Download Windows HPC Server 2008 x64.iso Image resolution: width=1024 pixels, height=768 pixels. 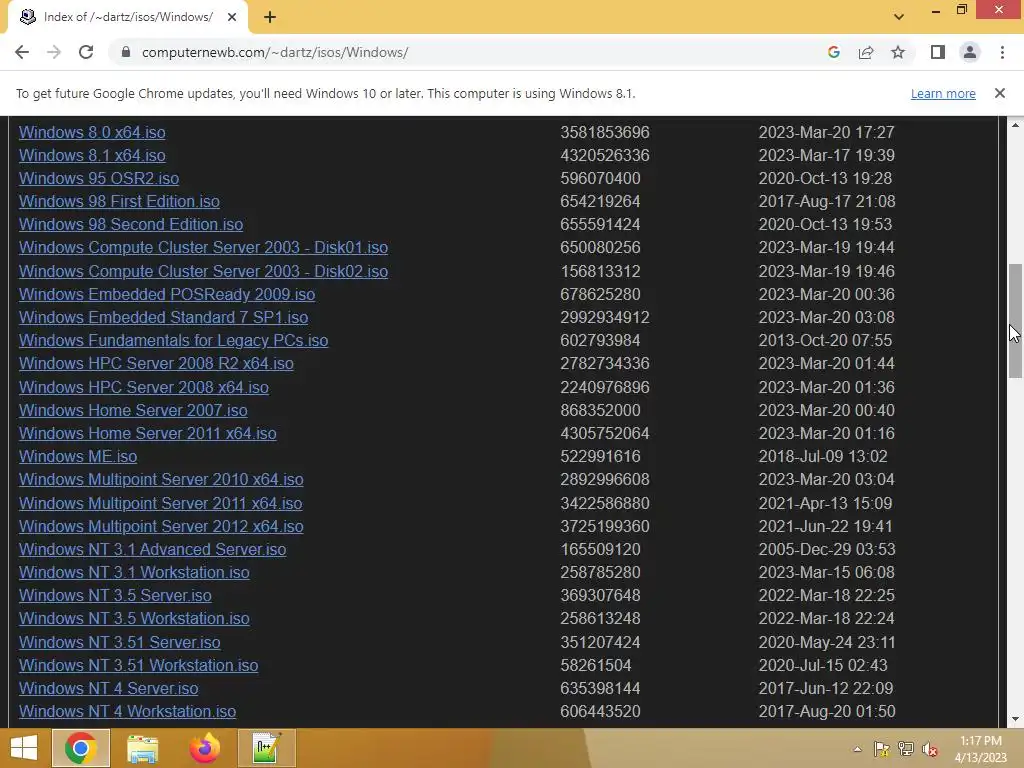coord(144,387)
